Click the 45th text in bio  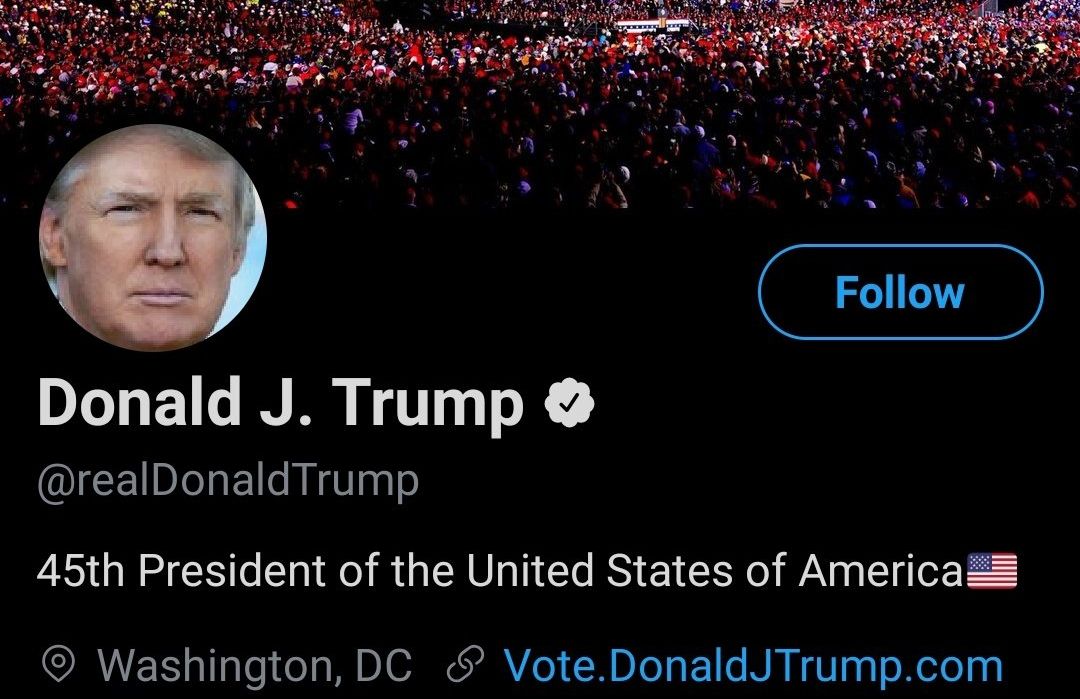pyautogui.click(x=81, y=571)
